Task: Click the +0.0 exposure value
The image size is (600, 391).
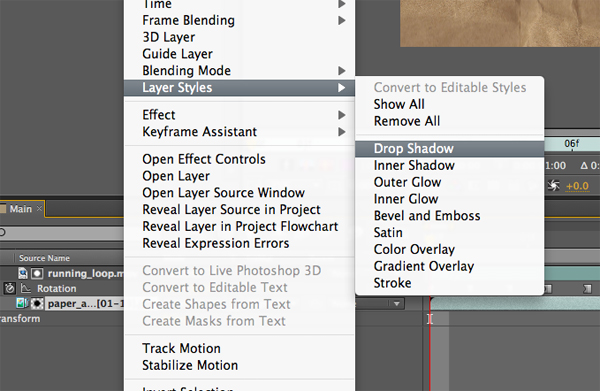Action: [577, 186]
